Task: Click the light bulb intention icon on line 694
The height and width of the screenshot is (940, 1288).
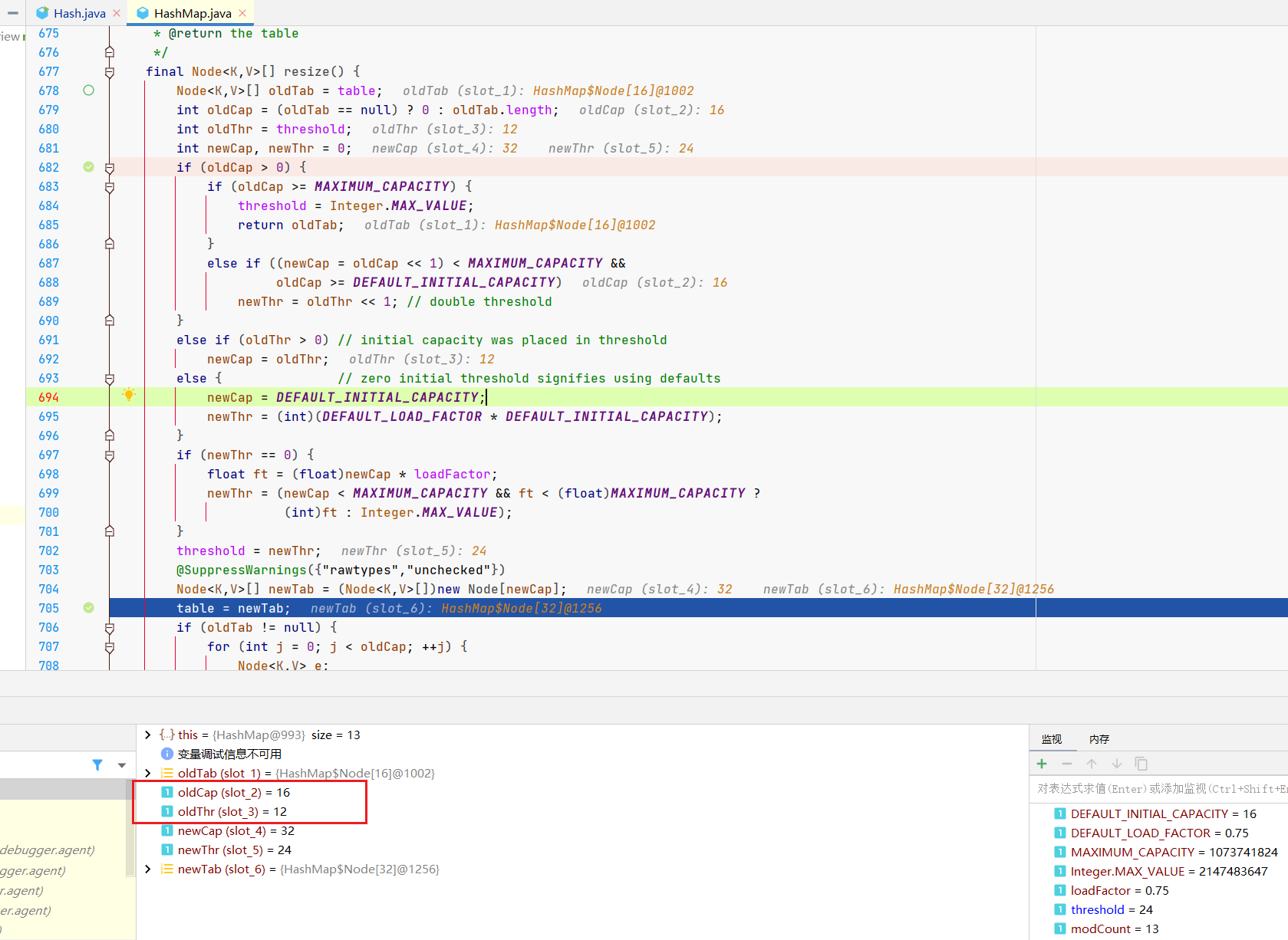Action: 129,395
